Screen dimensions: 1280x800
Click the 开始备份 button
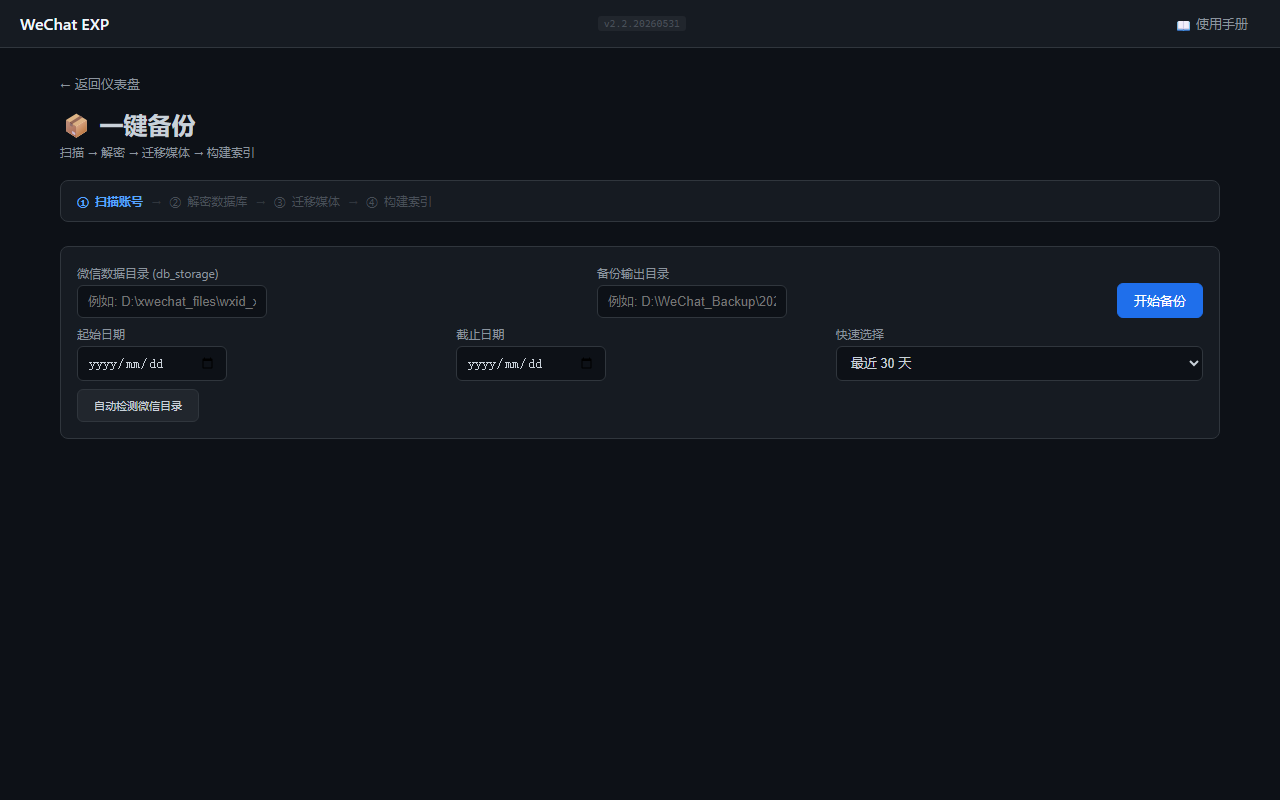click(1160, 301)
